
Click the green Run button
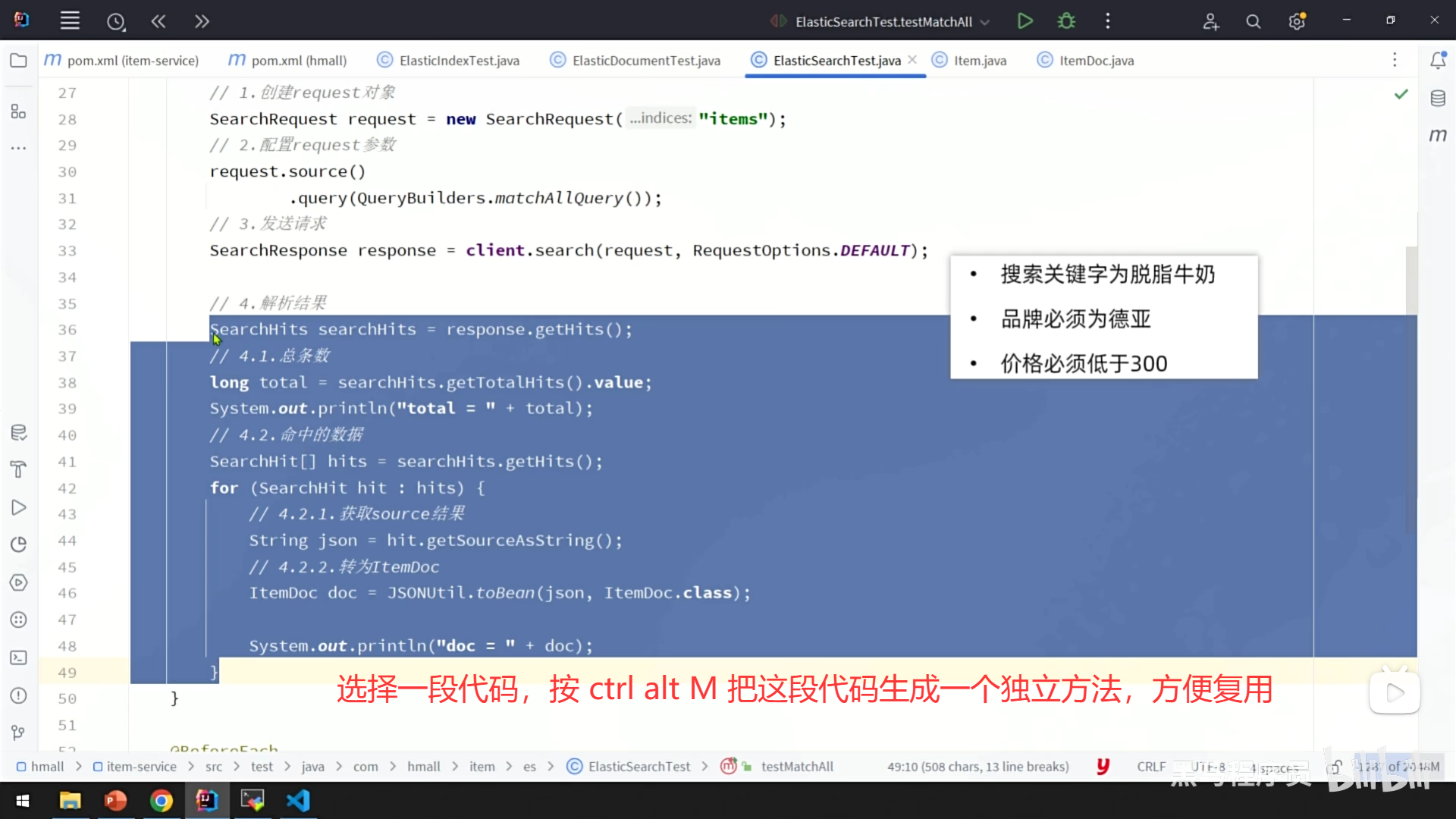pyautogui.click(x=1025, y=21)
